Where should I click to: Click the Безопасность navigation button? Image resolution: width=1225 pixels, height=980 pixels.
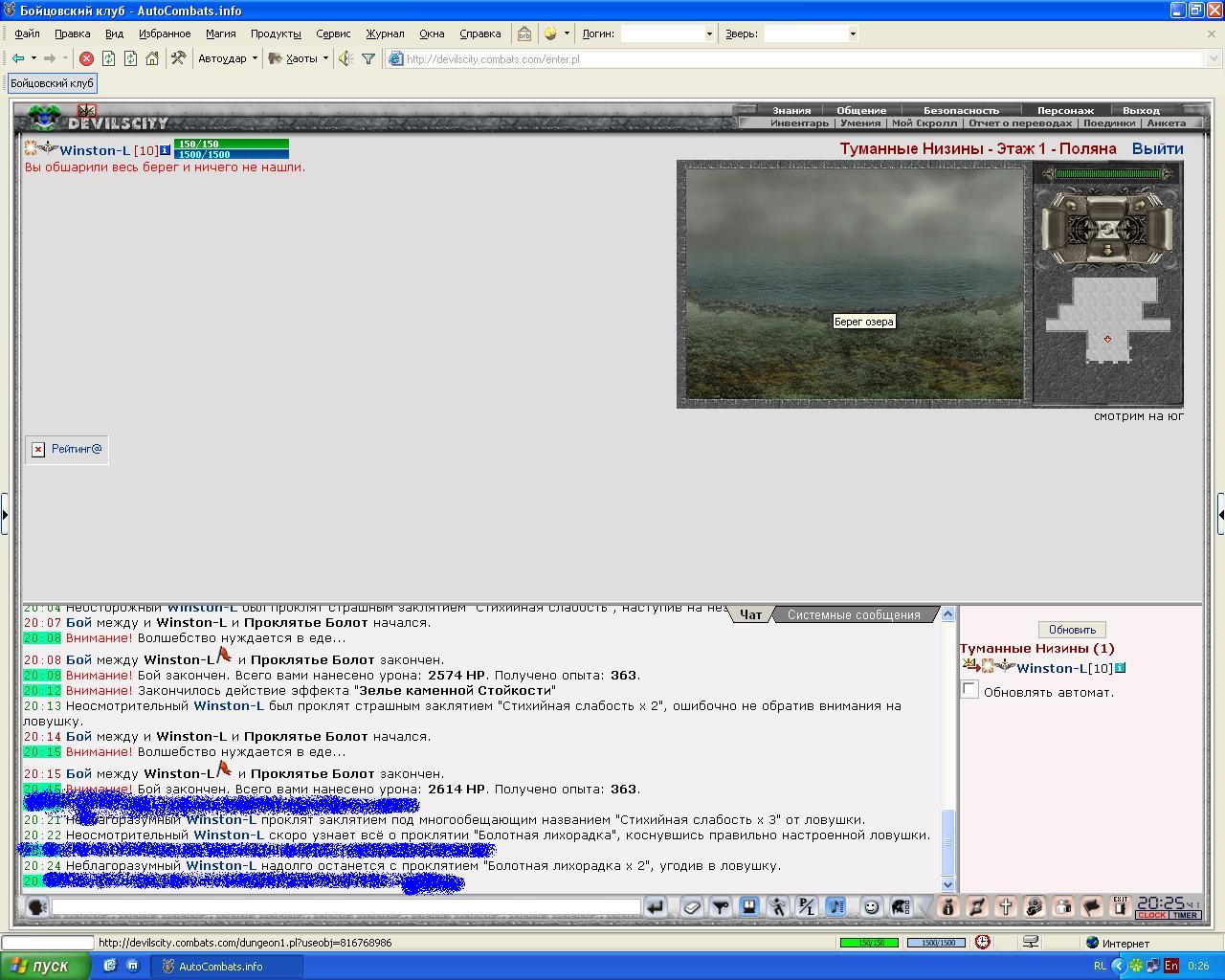tap(960, 110)
